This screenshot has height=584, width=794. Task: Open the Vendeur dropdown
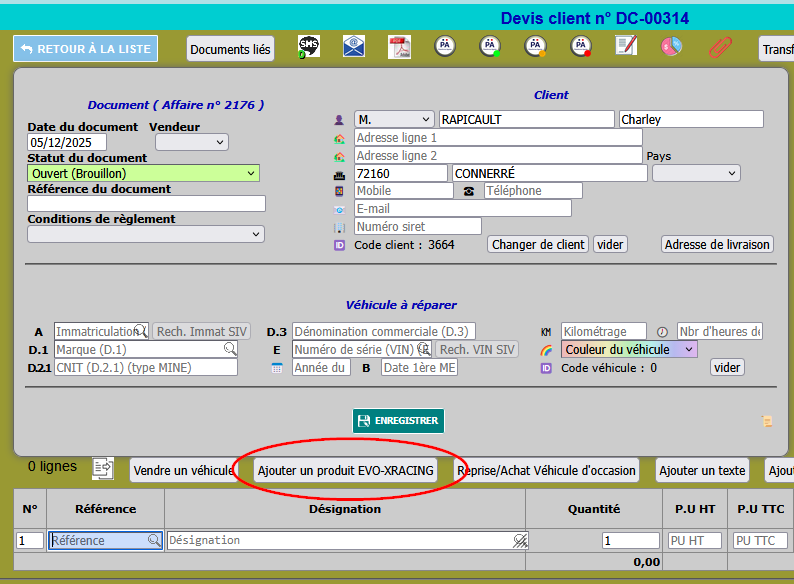pos(192,142)
